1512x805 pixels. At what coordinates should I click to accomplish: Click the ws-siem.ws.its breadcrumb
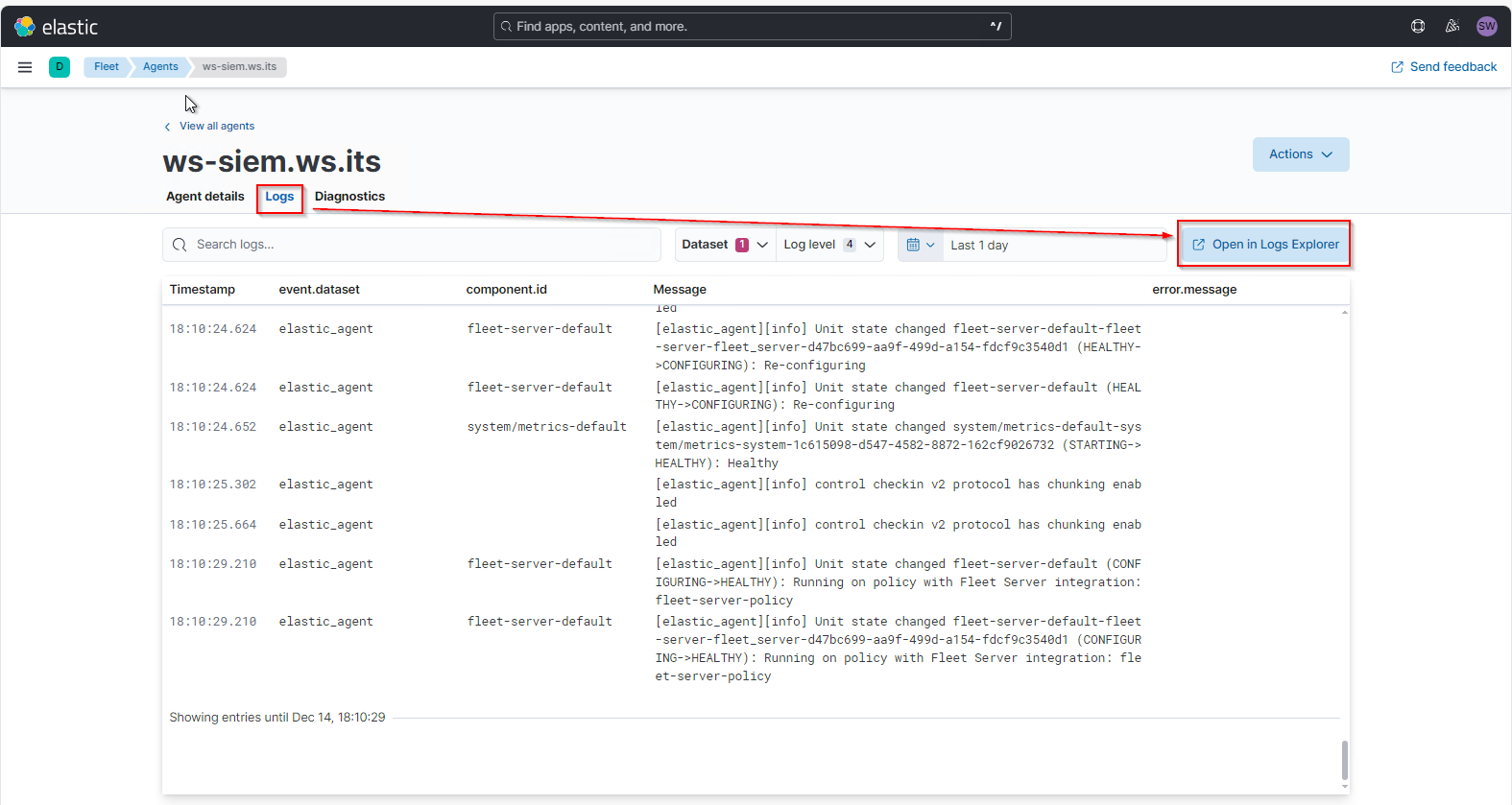tap(239, 67)
